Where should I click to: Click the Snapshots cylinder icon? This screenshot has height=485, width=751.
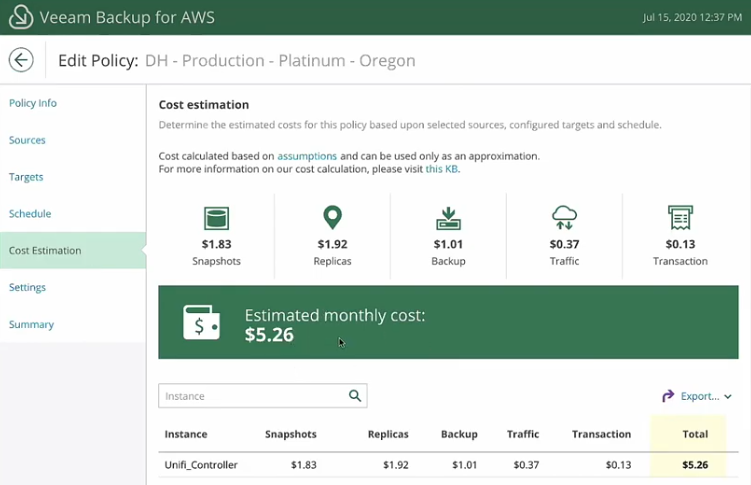(216, 218)
